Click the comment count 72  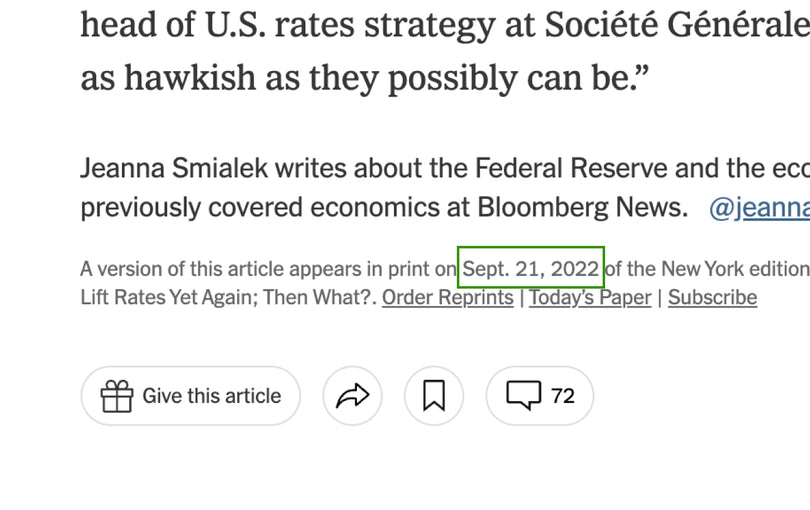pos(563,396)
